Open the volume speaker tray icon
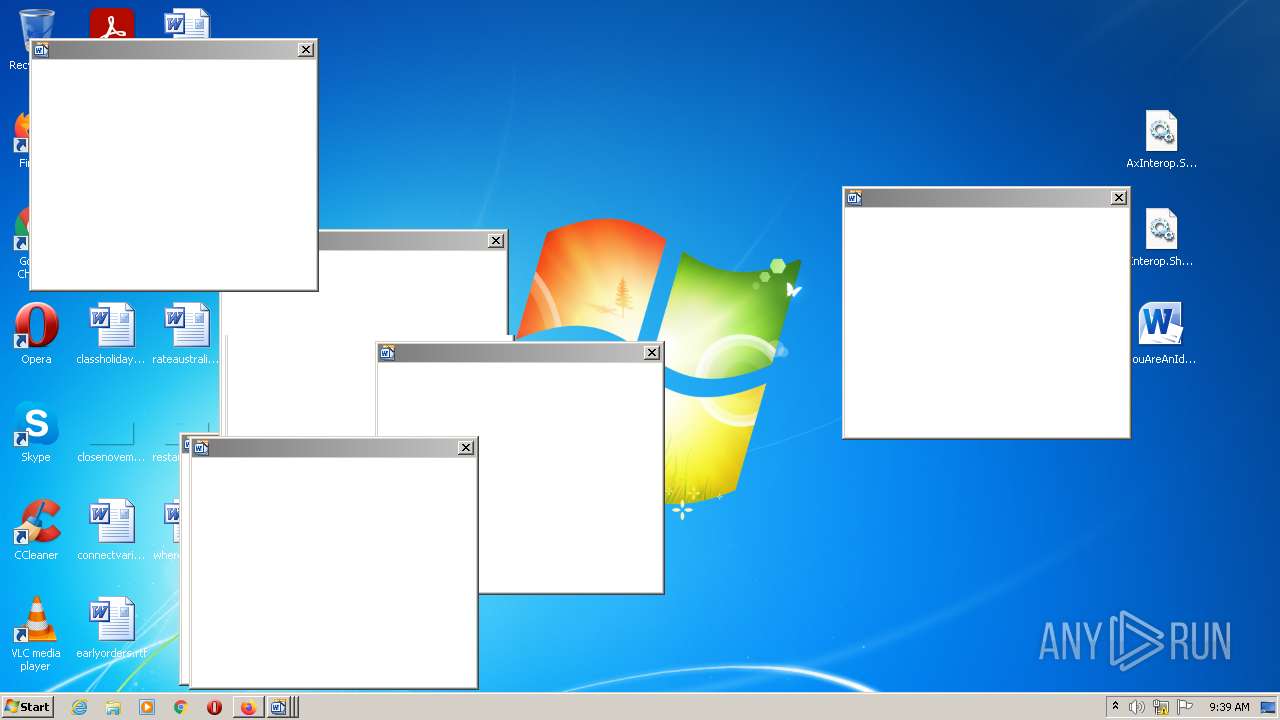 click(x=1137, y=707)
